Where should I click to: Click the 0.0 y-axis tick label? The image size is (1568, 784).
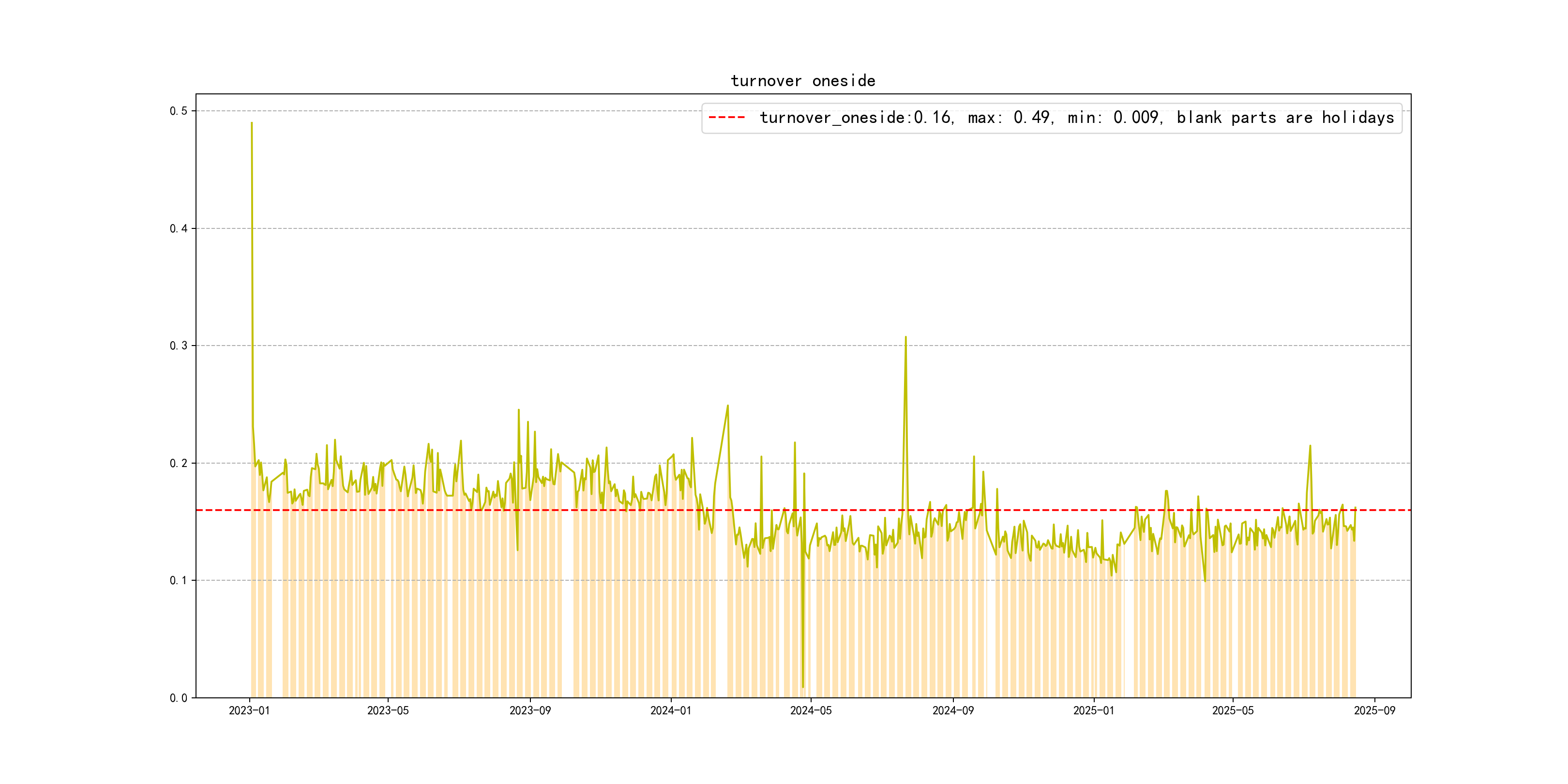[x=179, y=697]
